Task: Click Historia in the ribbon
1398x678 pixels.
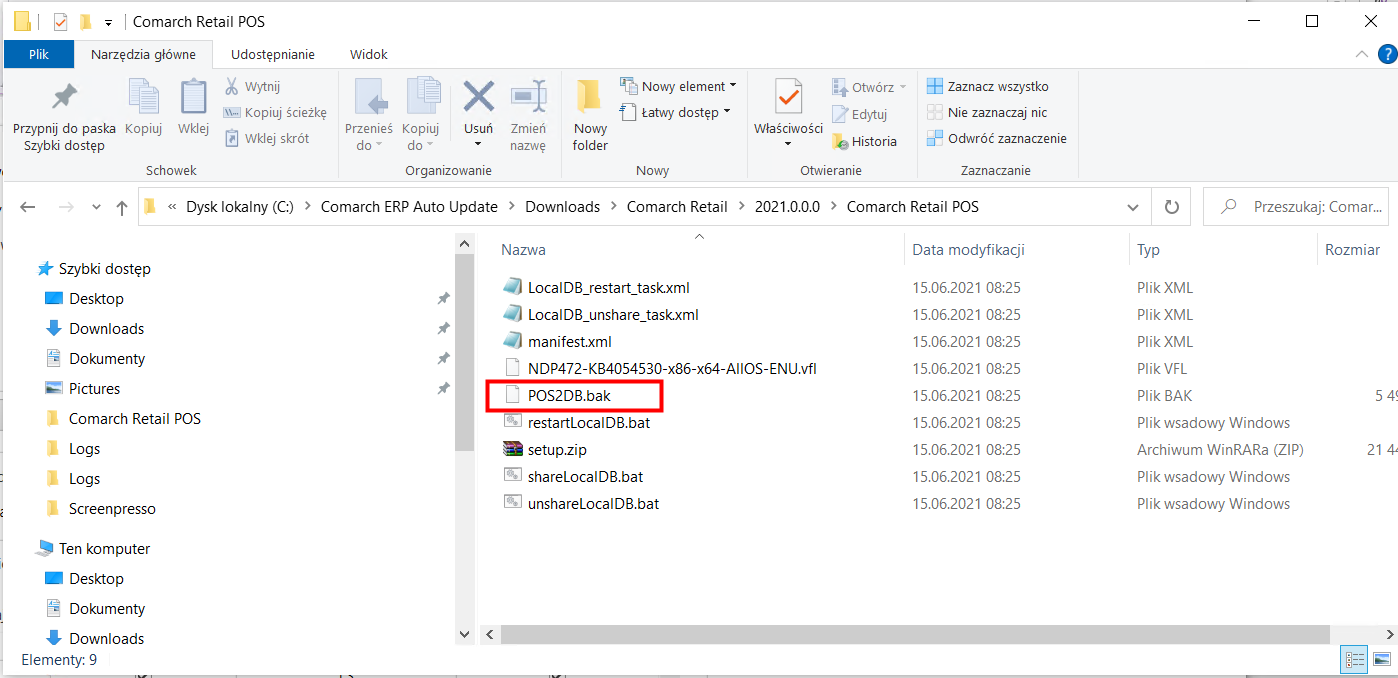Action: pyautogui.click(x=864, y=141)
